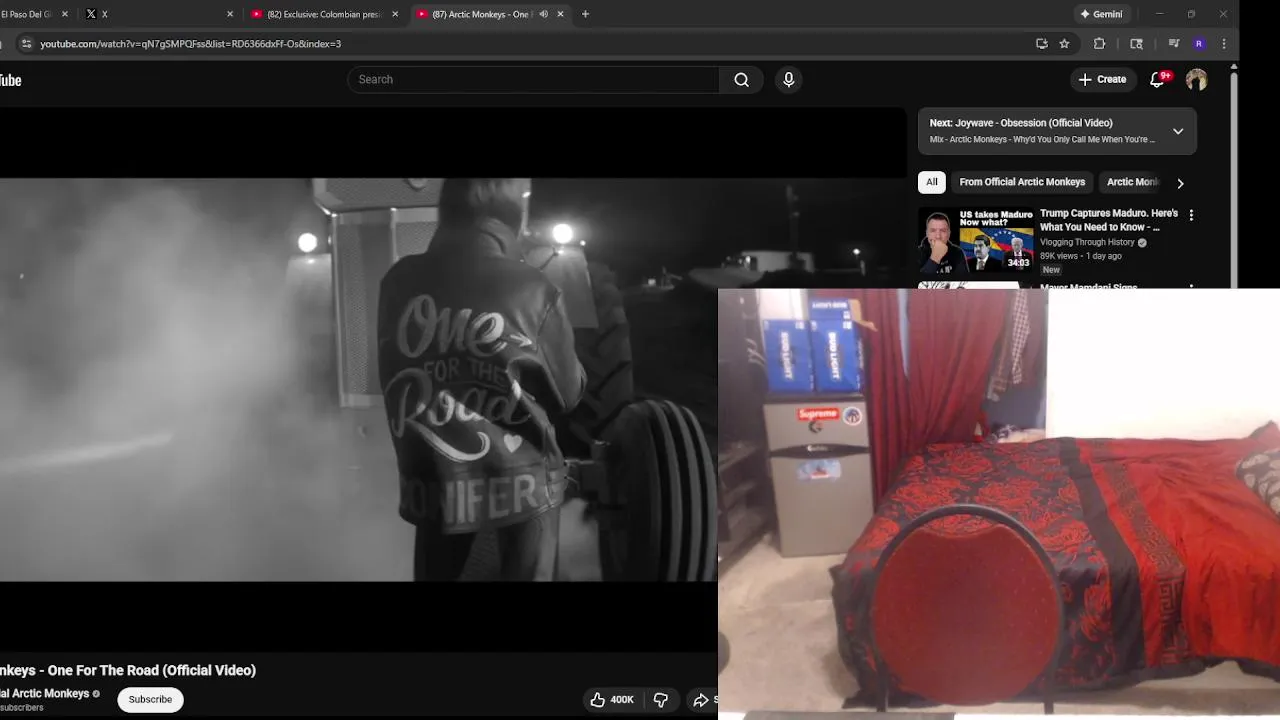Screen dimensions: 1280x720
Task: Open the media controls toolbar icon
Action: click(1174, 44)
